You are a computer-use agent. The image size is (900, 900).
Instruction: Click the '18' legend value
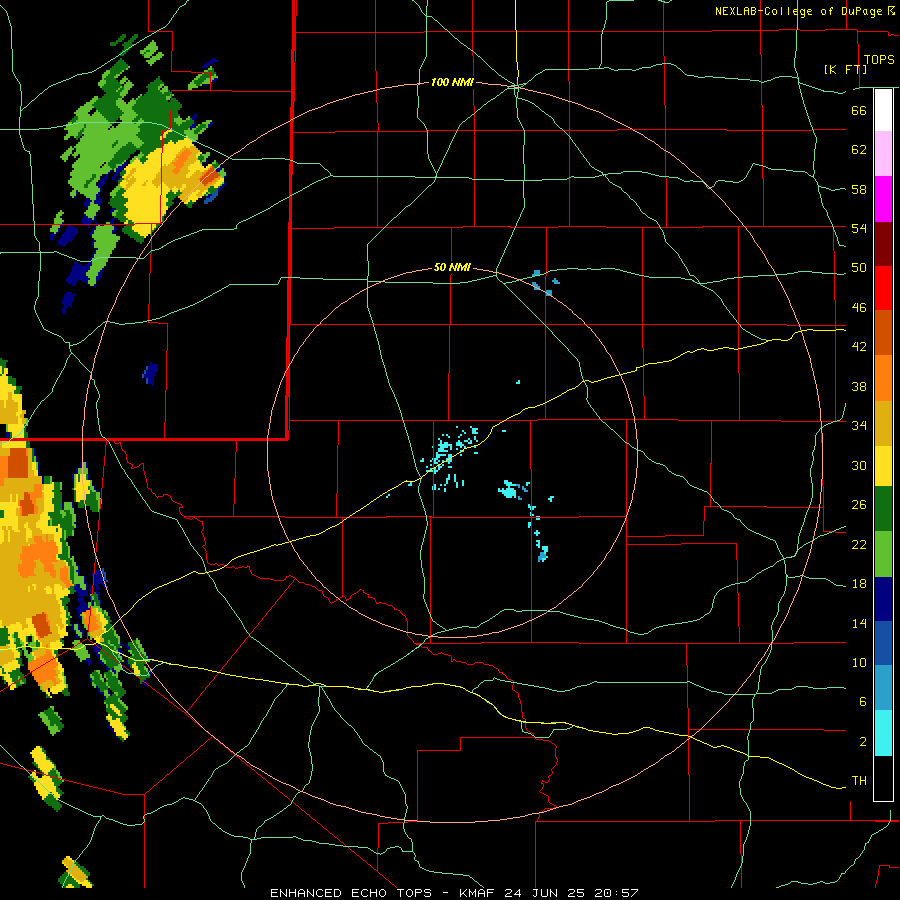[859, 584]
